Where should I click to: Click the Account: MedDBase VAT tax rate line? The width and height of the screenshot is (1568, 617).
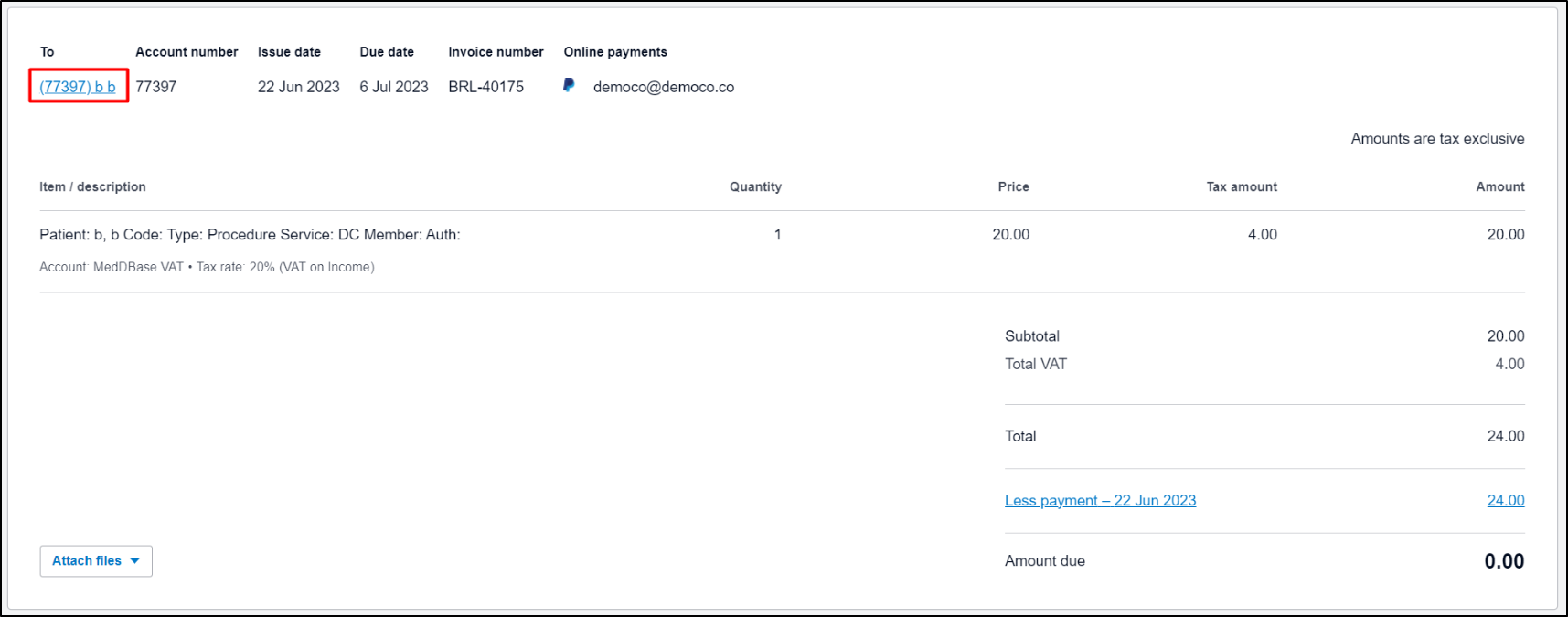[207, 267]
